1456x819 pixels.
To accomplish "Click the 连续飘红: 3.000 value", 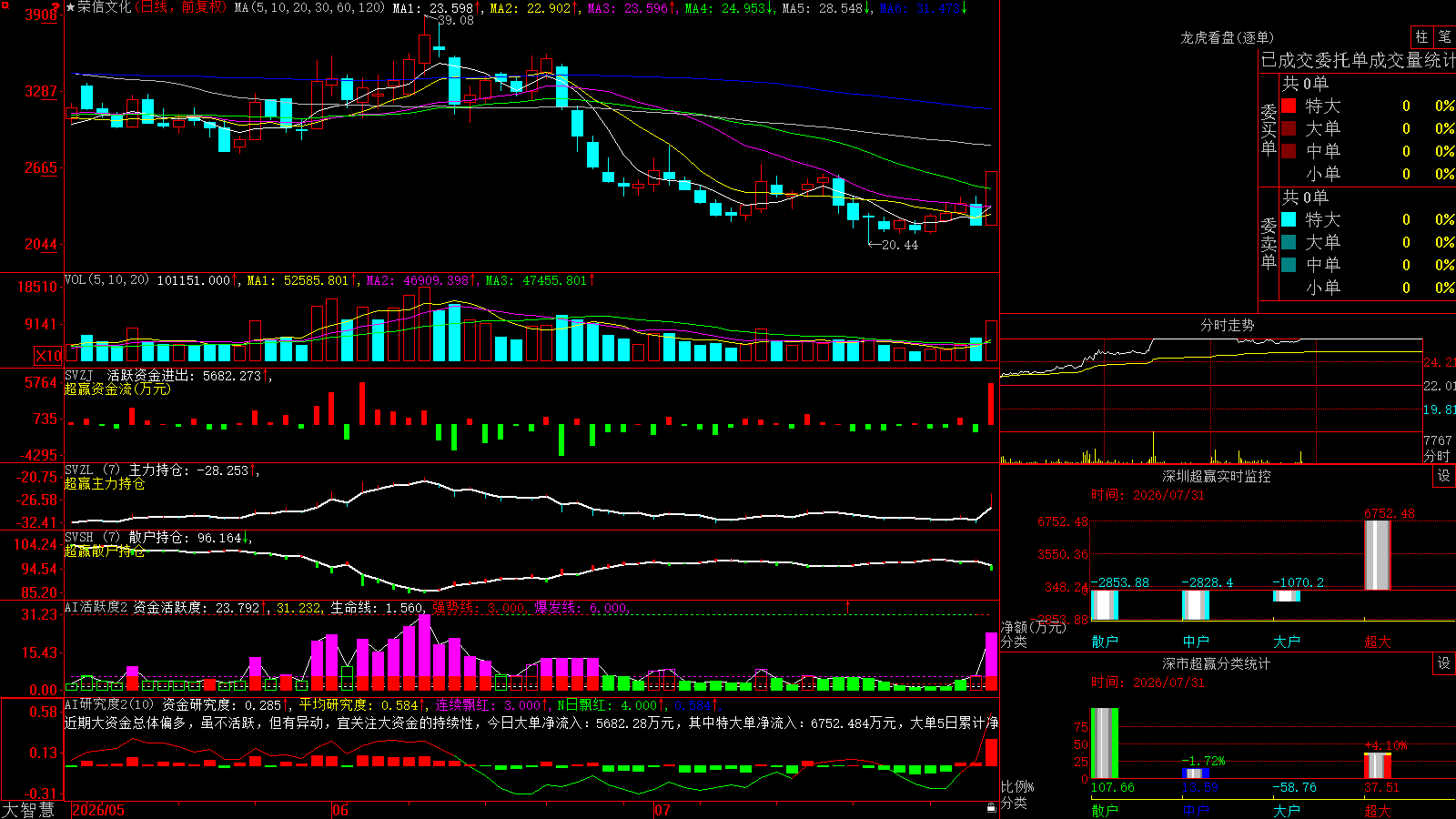I will pyautogui.click(x=491, y=704).
